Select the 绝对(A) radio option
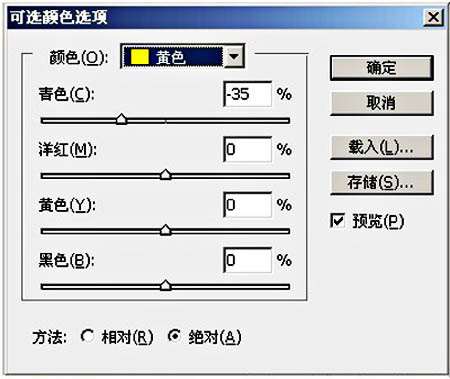This screenshot has width=450, height=379. [x=174, y=336]
